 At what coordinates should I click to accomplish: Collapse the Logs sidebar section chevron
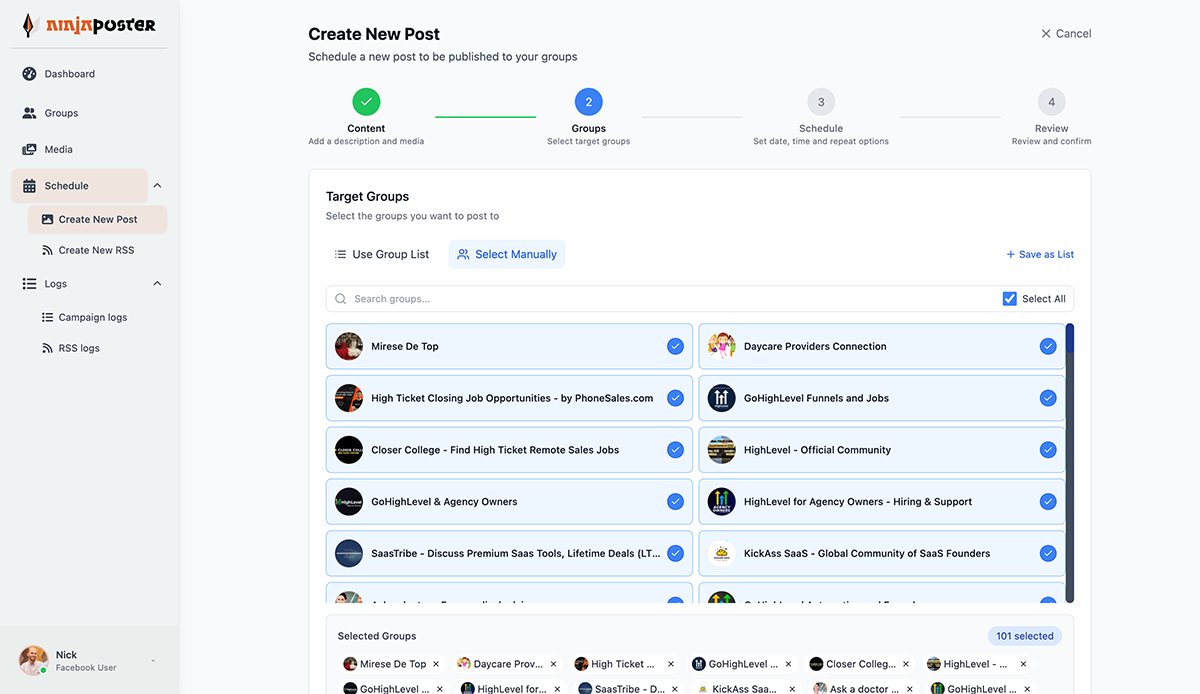(157, 284)
